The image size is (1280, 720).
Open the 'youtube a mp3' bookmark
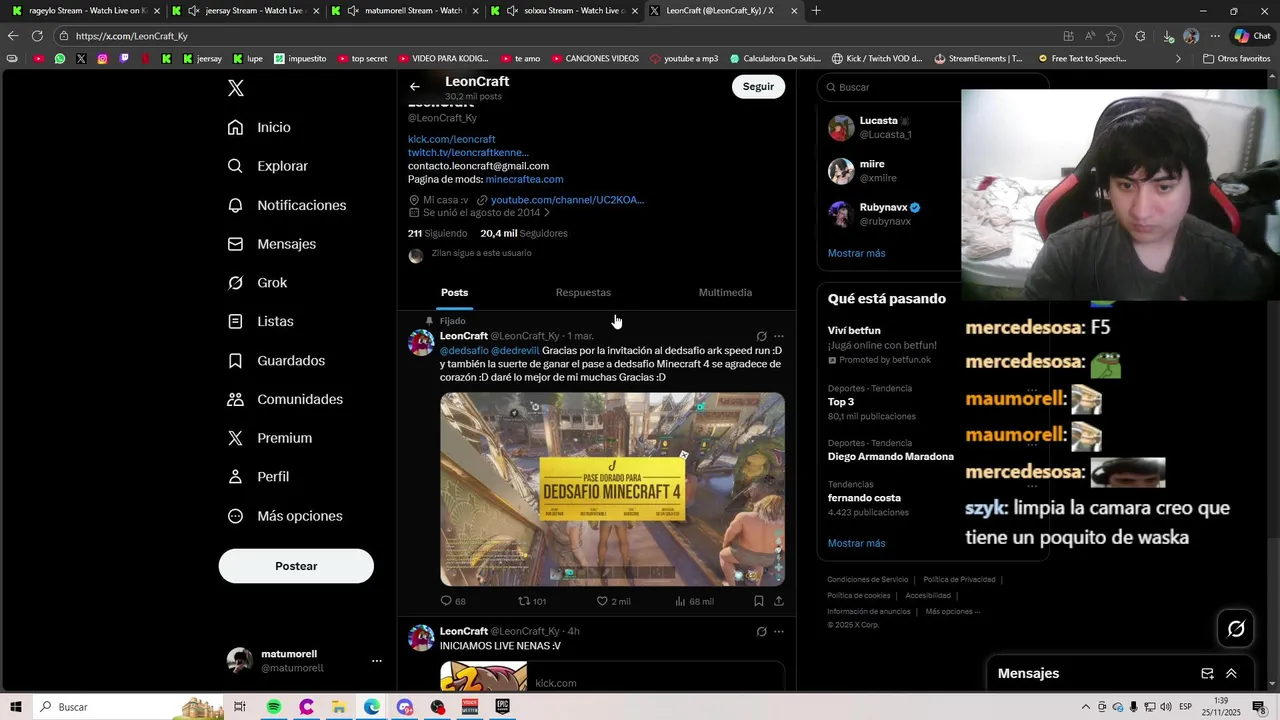click(684, 59)
